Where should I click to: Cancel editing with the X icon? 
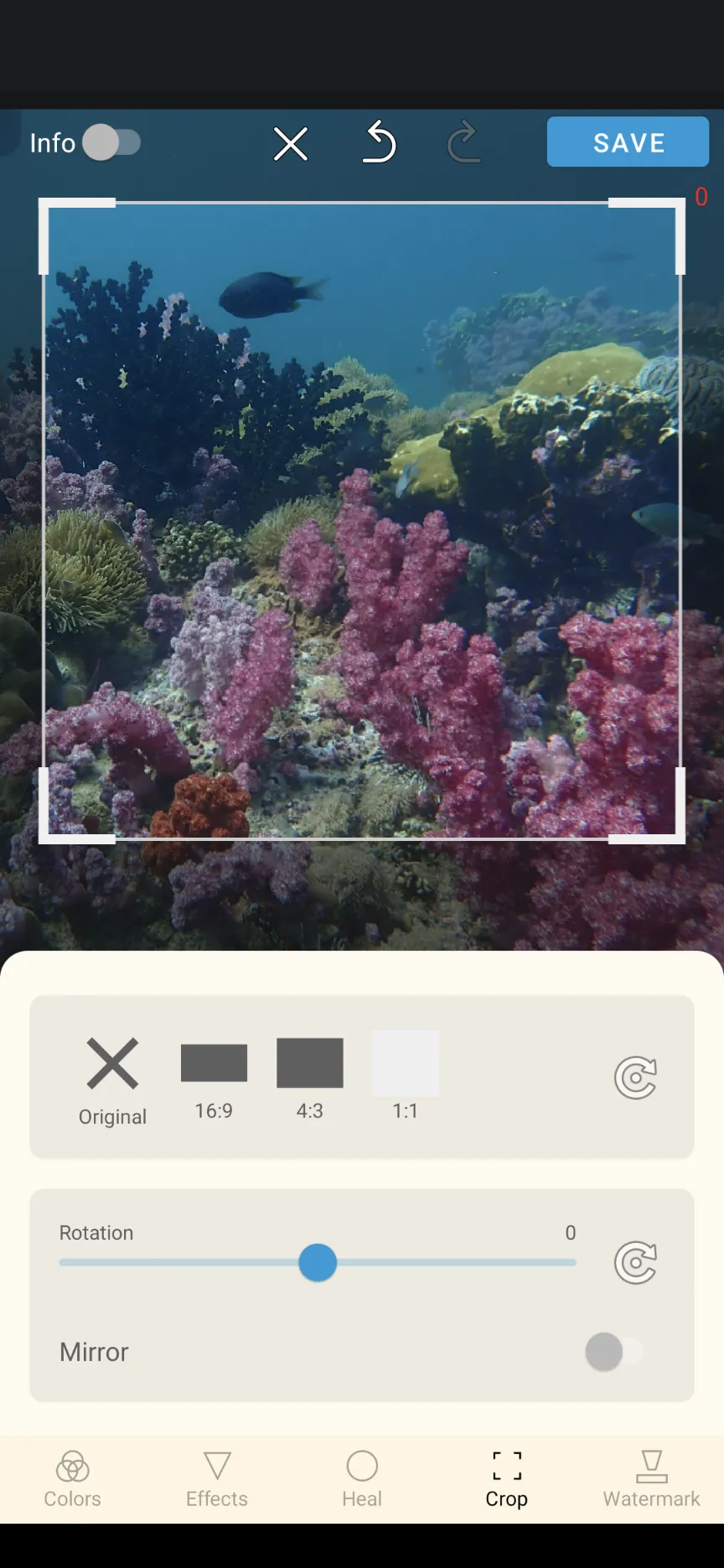click(291, 143)
